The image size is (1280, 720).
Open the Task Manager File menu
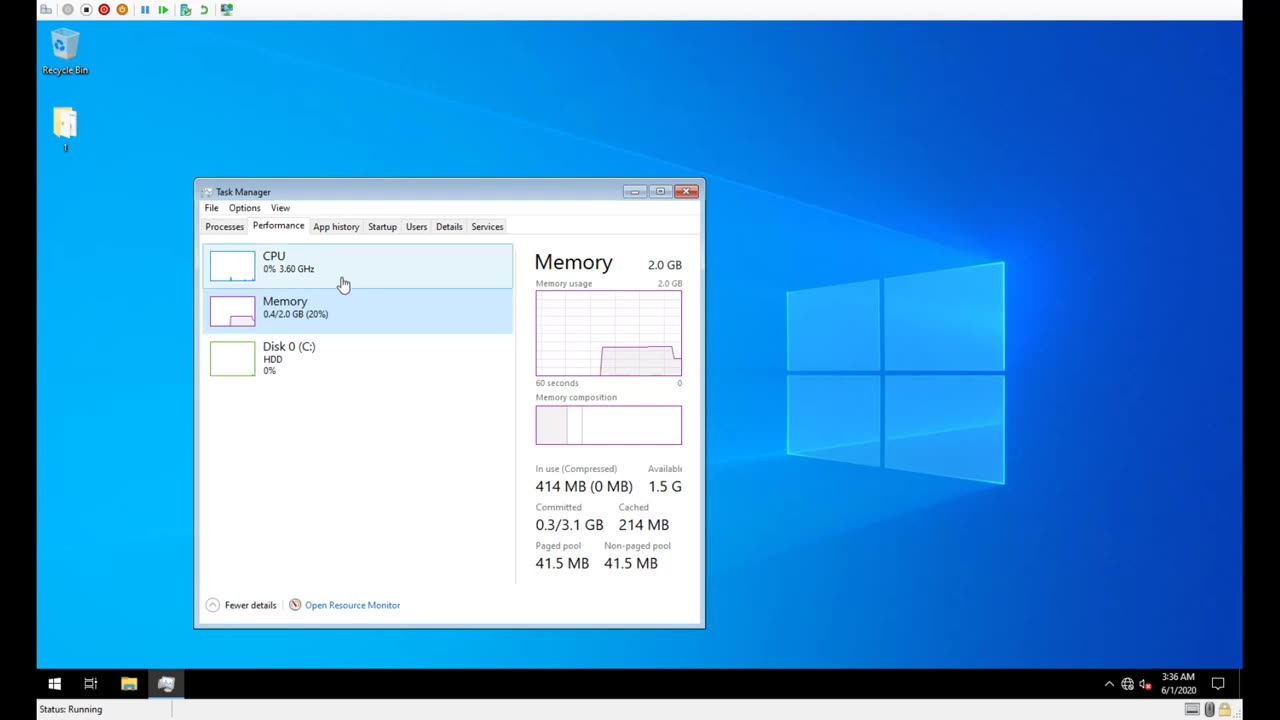point(212,208)
